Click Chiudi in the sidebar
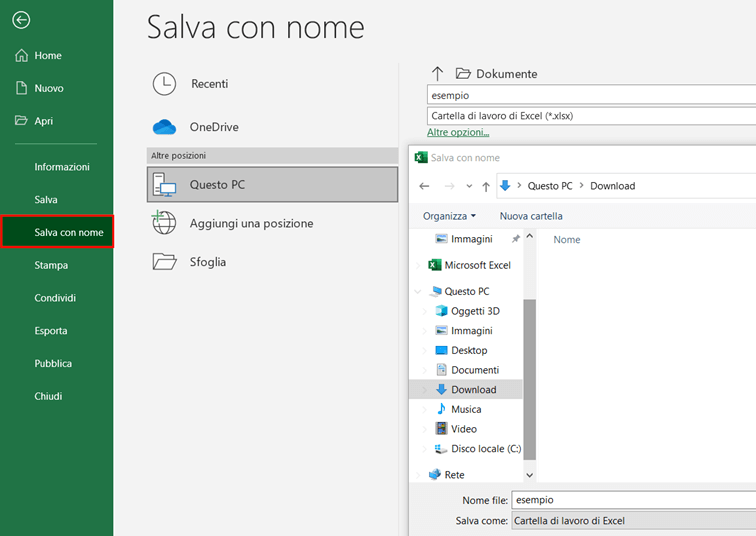 (x=48, y=396)
